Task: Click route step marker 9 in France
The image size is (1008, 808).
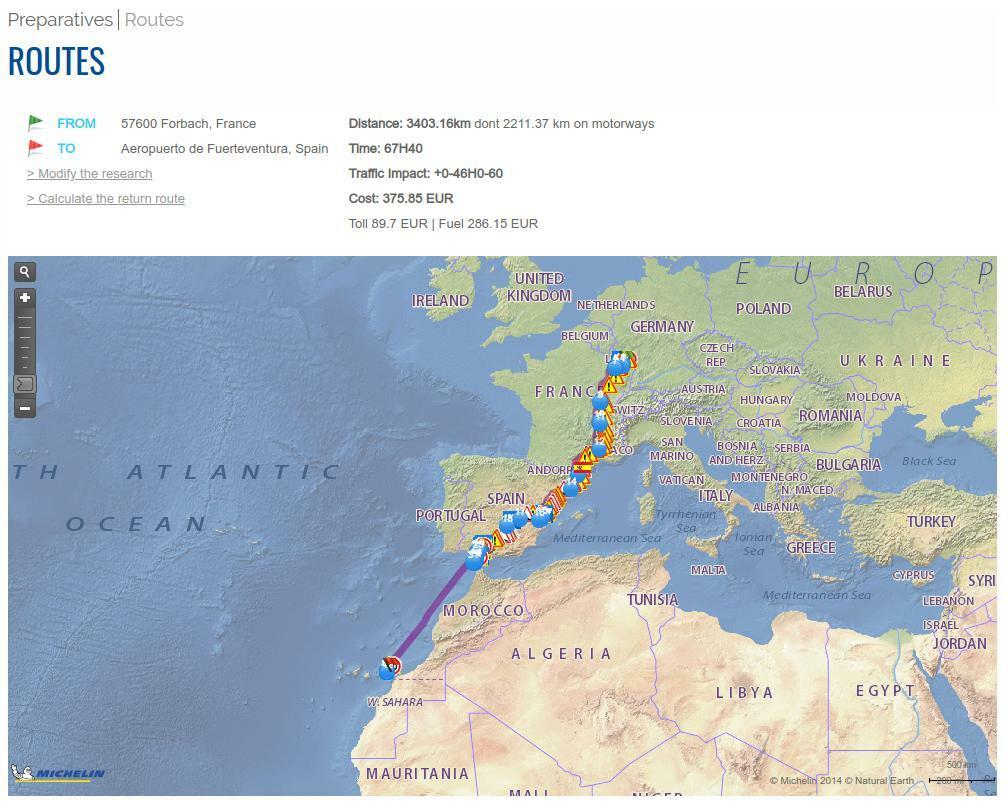Action: tap(600, 401)
